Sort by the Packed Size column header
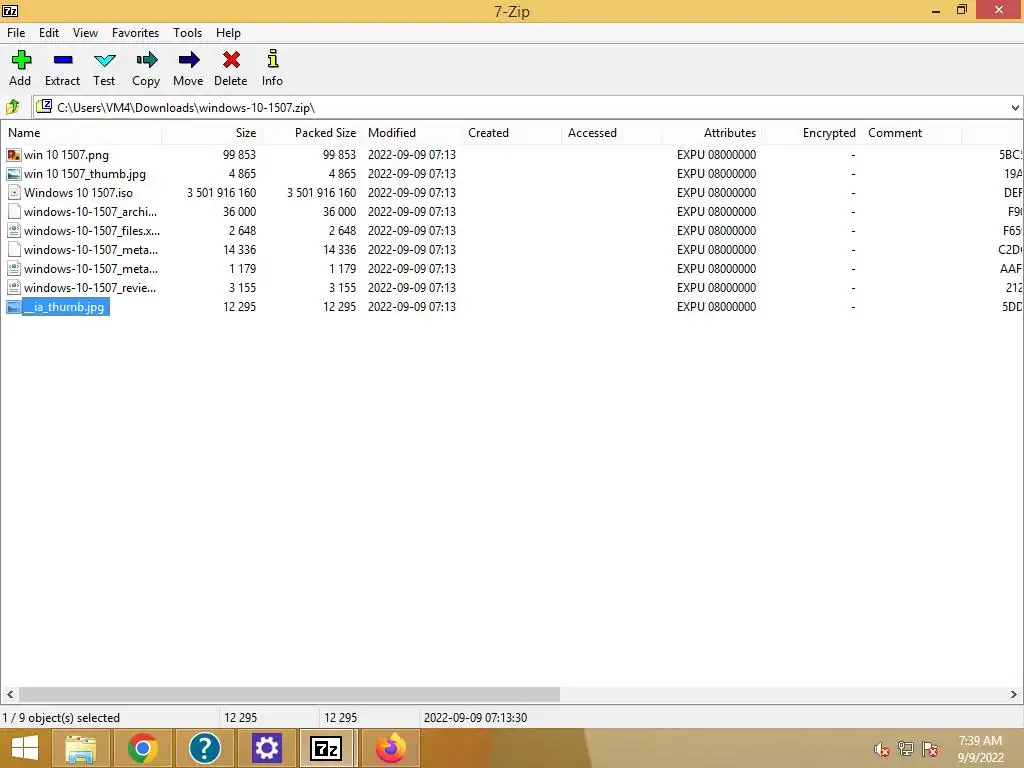Image resolution: width=1024 pixels, height=768 pixels. pyautogui.click(x=312, y=133)
